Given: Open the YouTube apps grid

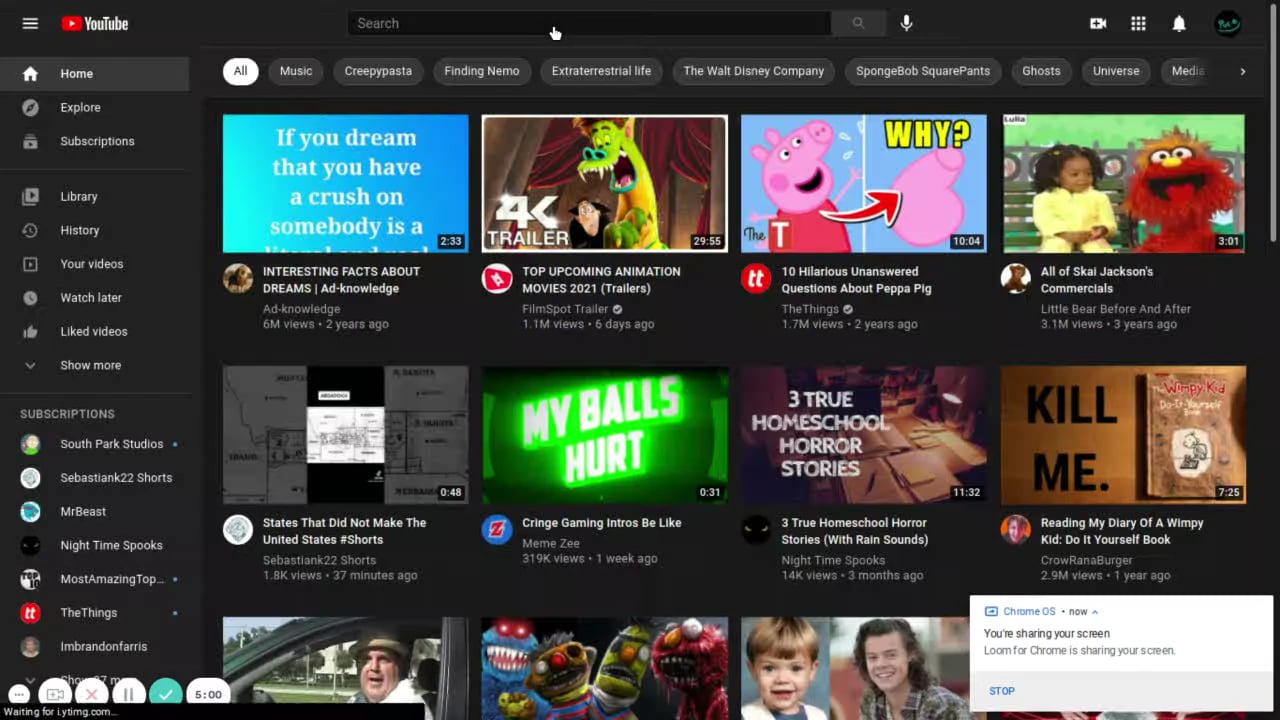Looking at the screenshot, I should pos(1138,23).
